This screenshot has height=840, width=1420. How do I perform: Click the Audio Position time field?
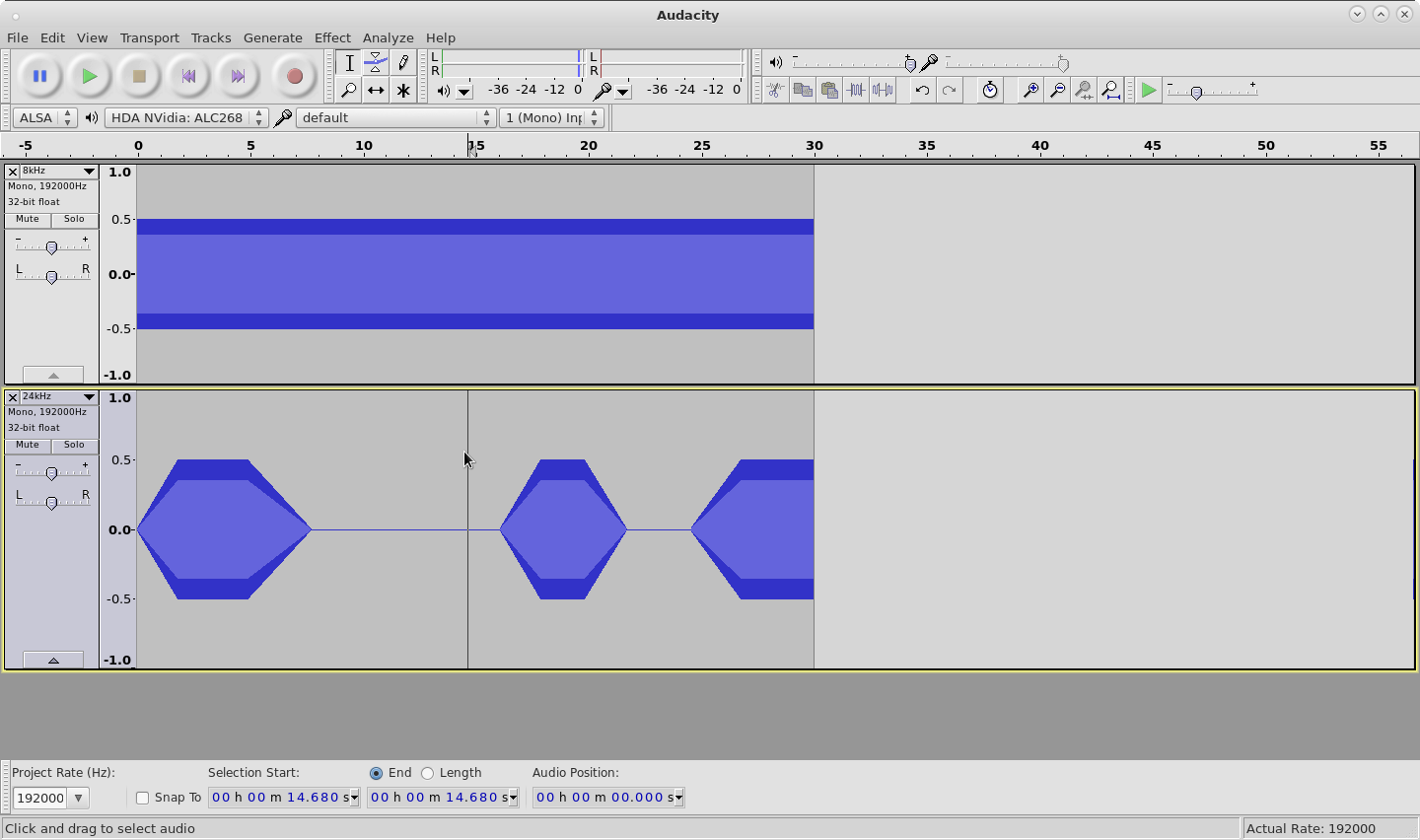[608, 798]
